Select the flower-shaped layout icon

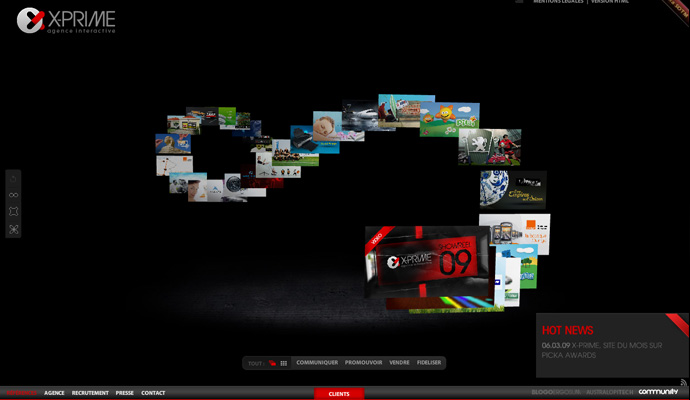13,229
